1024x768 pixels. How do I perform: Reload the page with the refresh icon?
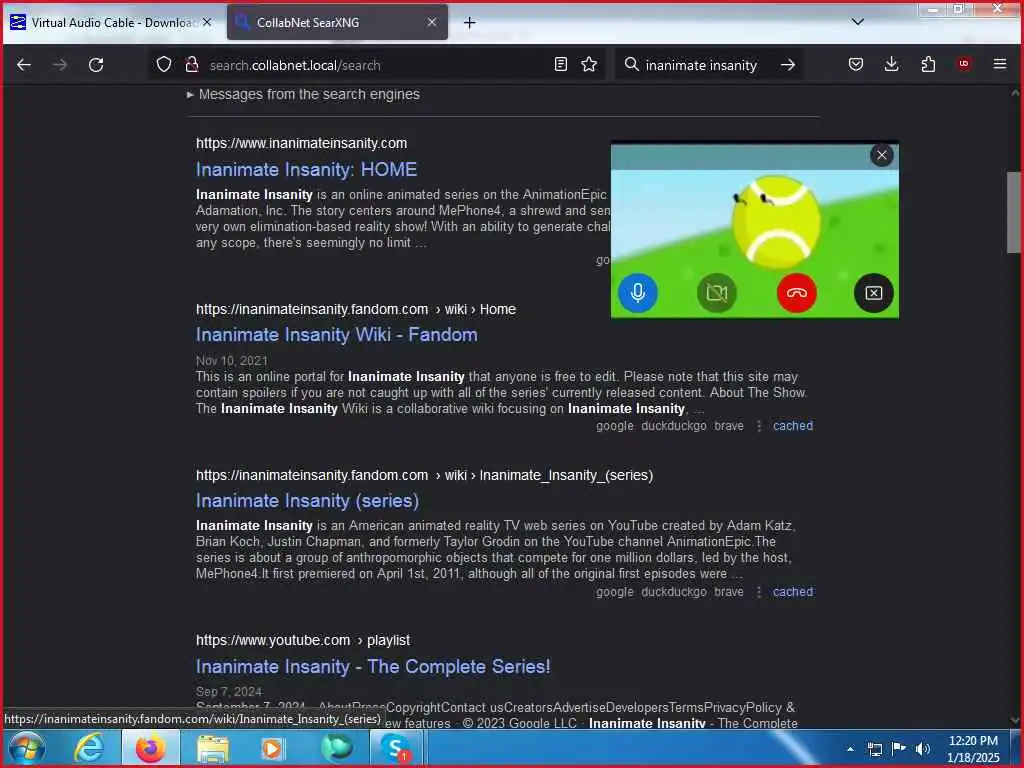(x=96, y=65)
